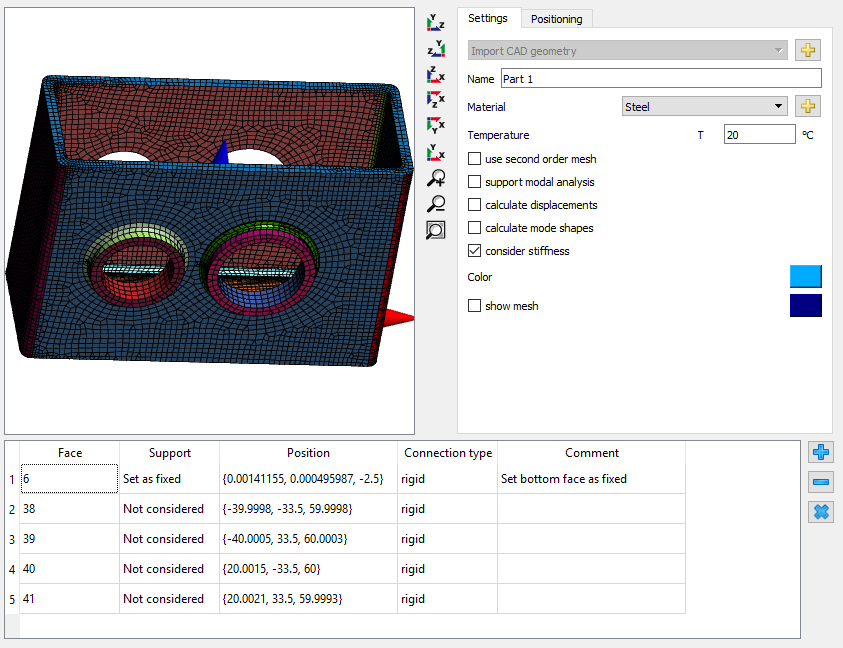Enable use second order mesh
Viewport: 843px width, 648px height.
(475, 159)
